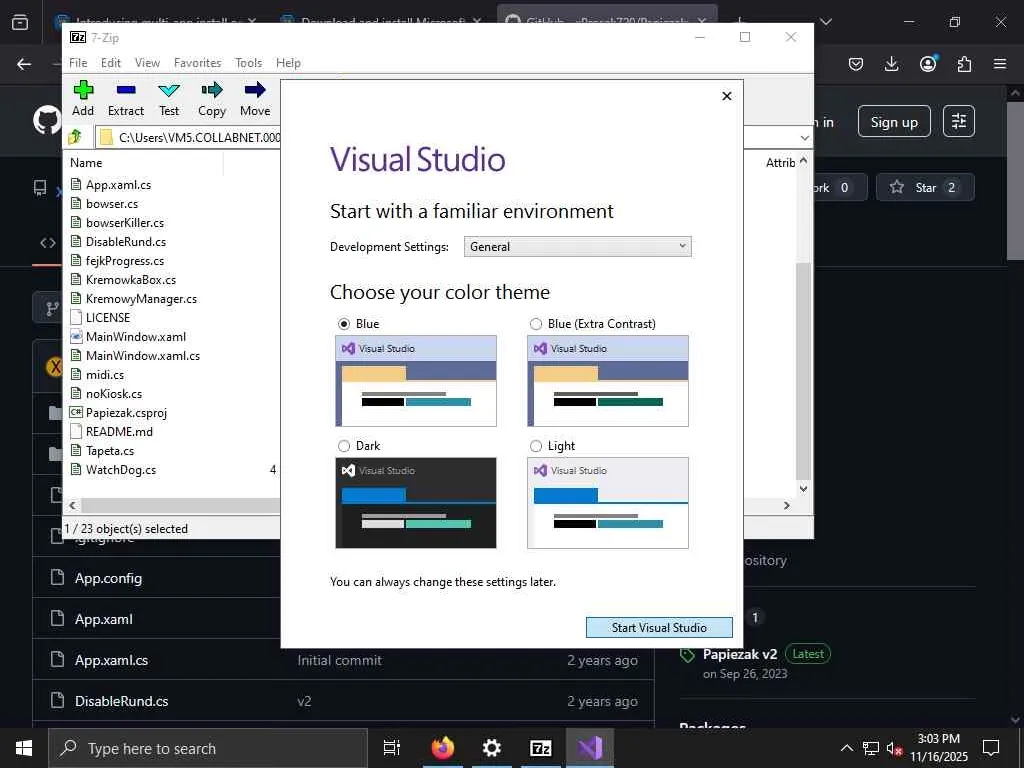Open Task View on the taskbar
This screenshot has width=1024, height=768.
[392, 748]
